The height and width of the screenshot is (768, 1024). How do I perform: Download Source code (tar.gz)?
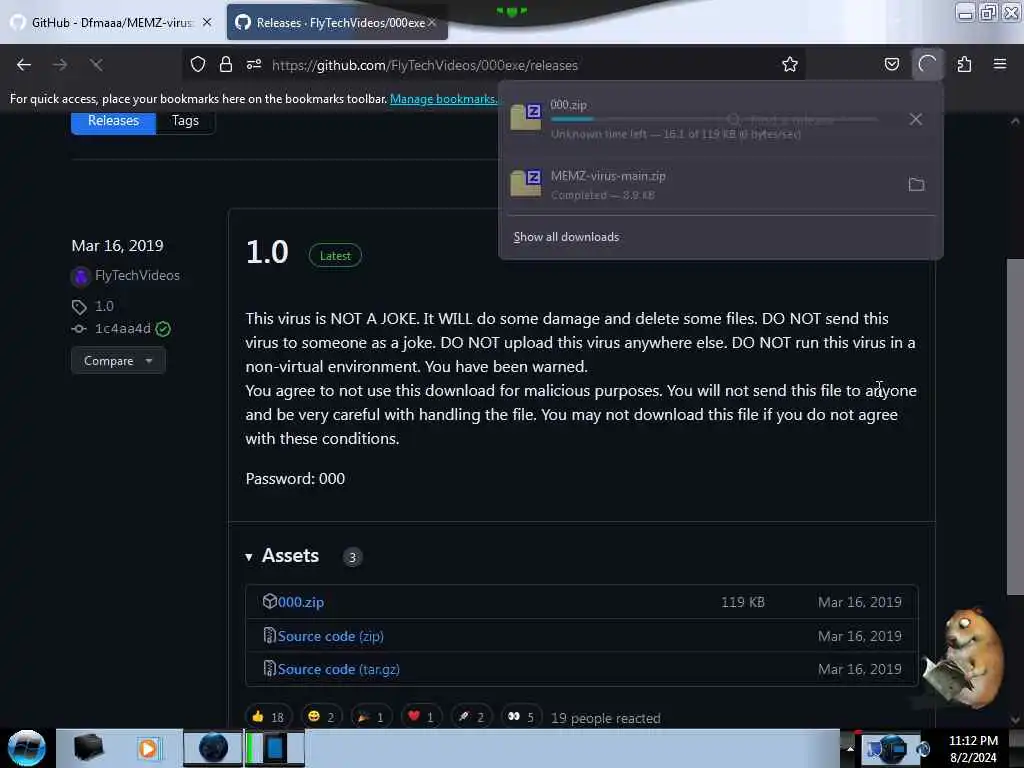pyautogui.click(x=338, y=669)
